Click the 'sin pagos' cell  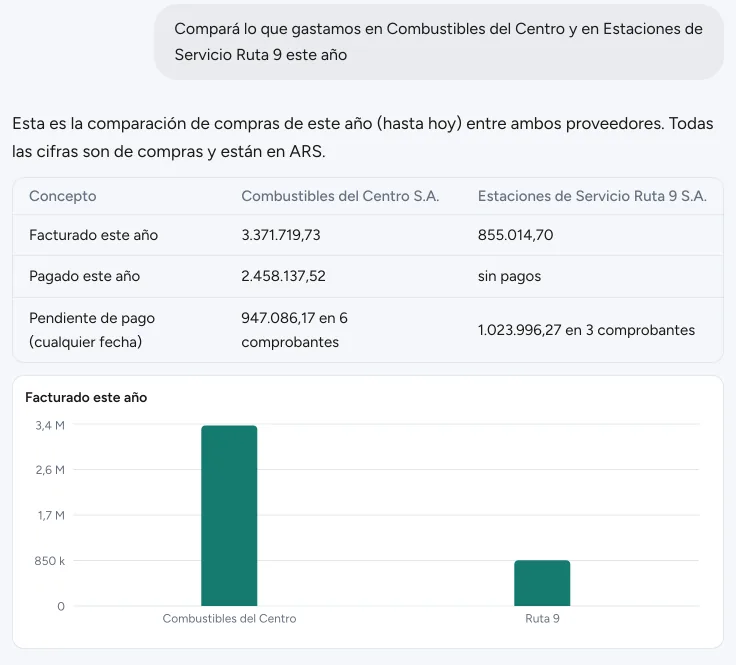click(509, 276)
